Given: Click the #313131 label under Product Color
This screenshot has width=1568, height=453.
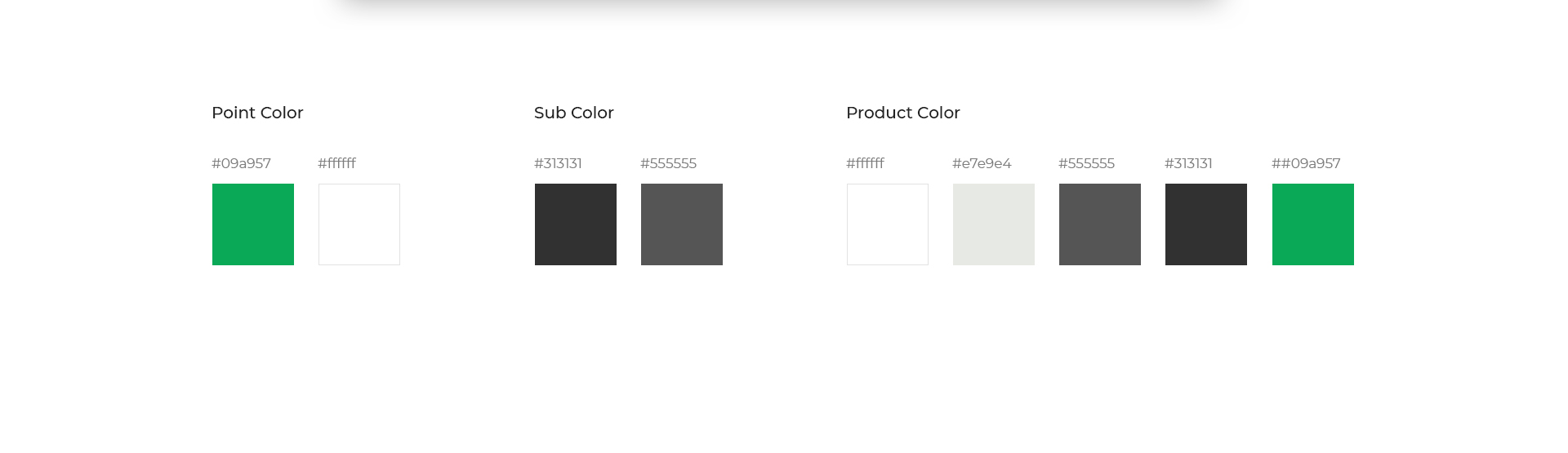Looking at the screenshot, I should coord(1188,163).
